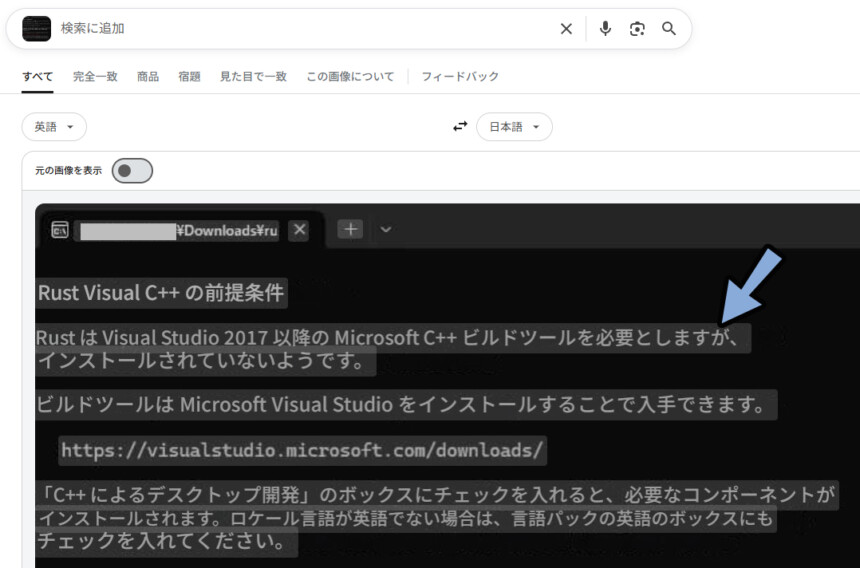
Task: Run search with the magnifying glass icon
Action: 668,29
